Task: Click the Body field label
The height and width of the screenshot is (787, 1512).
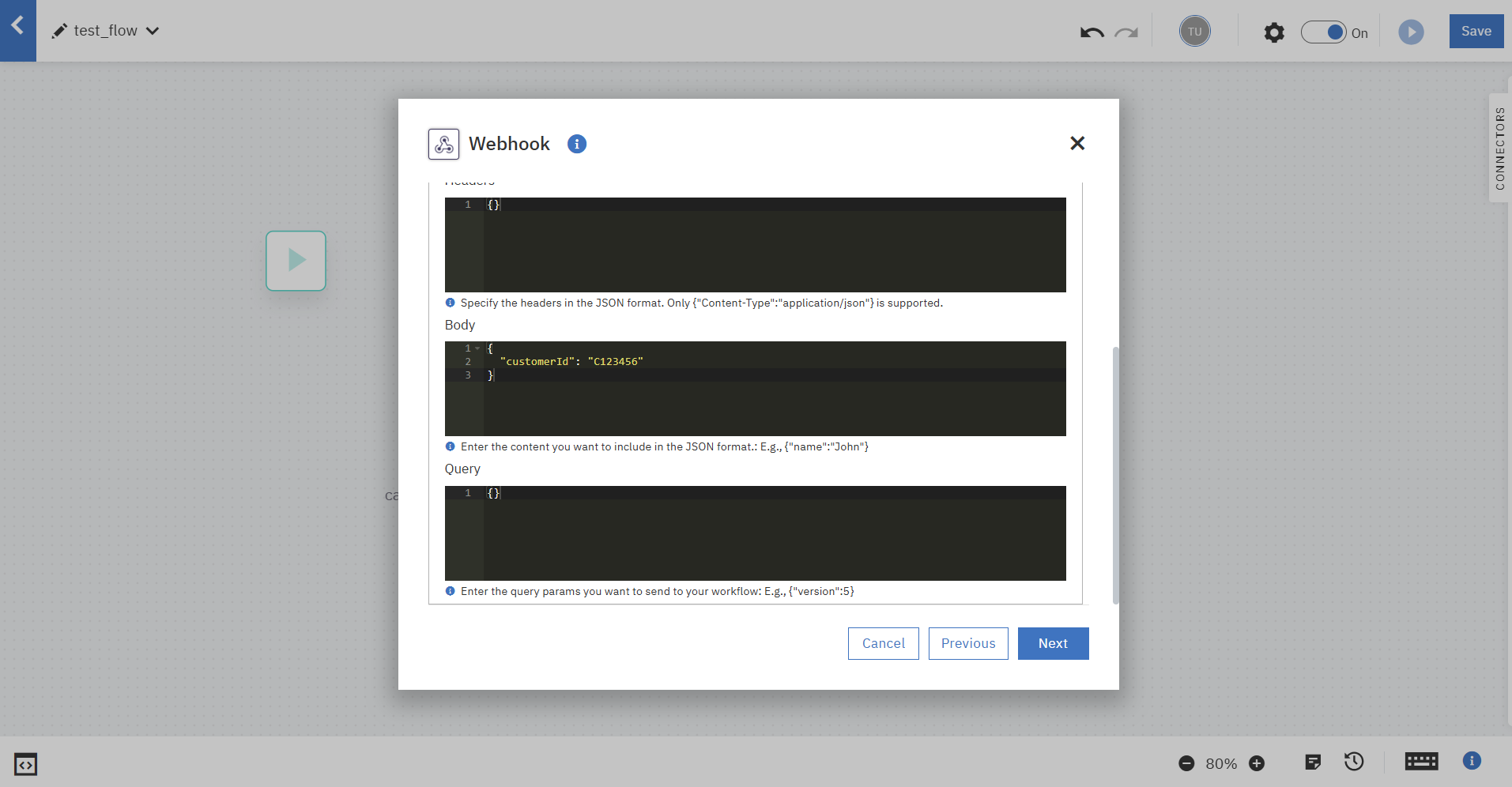Action: coord(460,325)
